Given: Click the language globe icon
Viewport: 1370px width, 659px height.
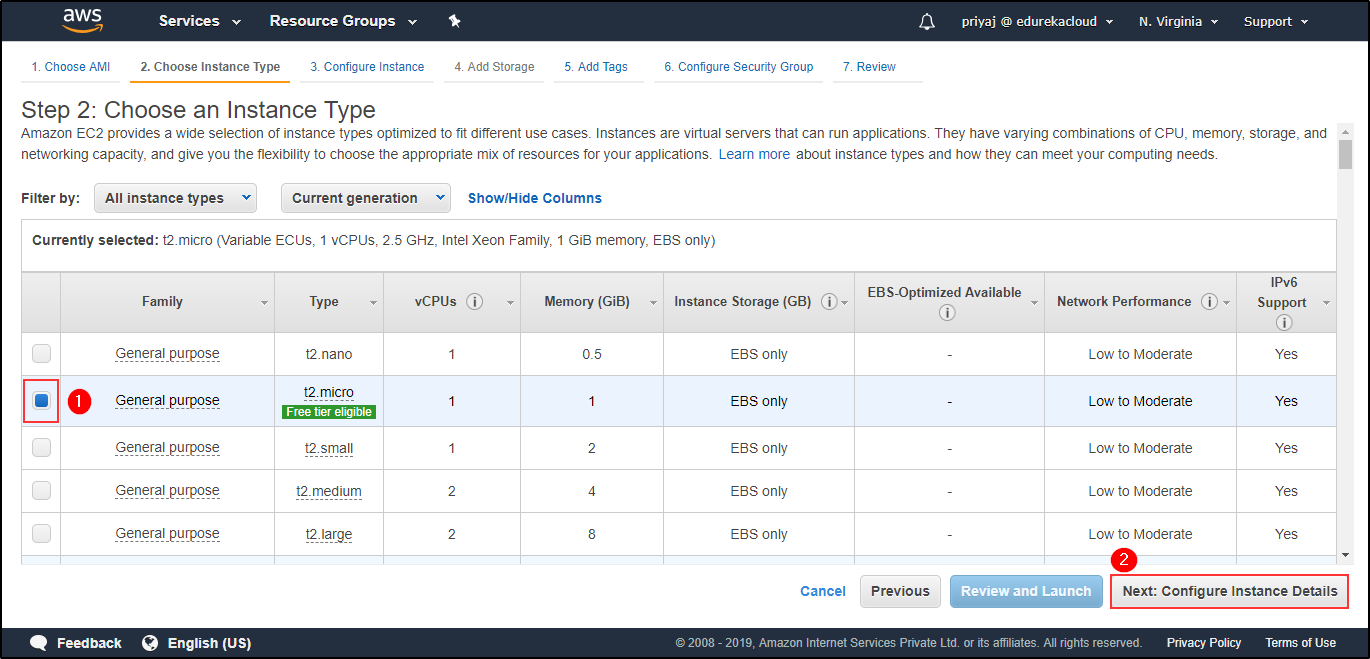Looking at the screenshot, I should pyautogui.click(x=150, y=643).
